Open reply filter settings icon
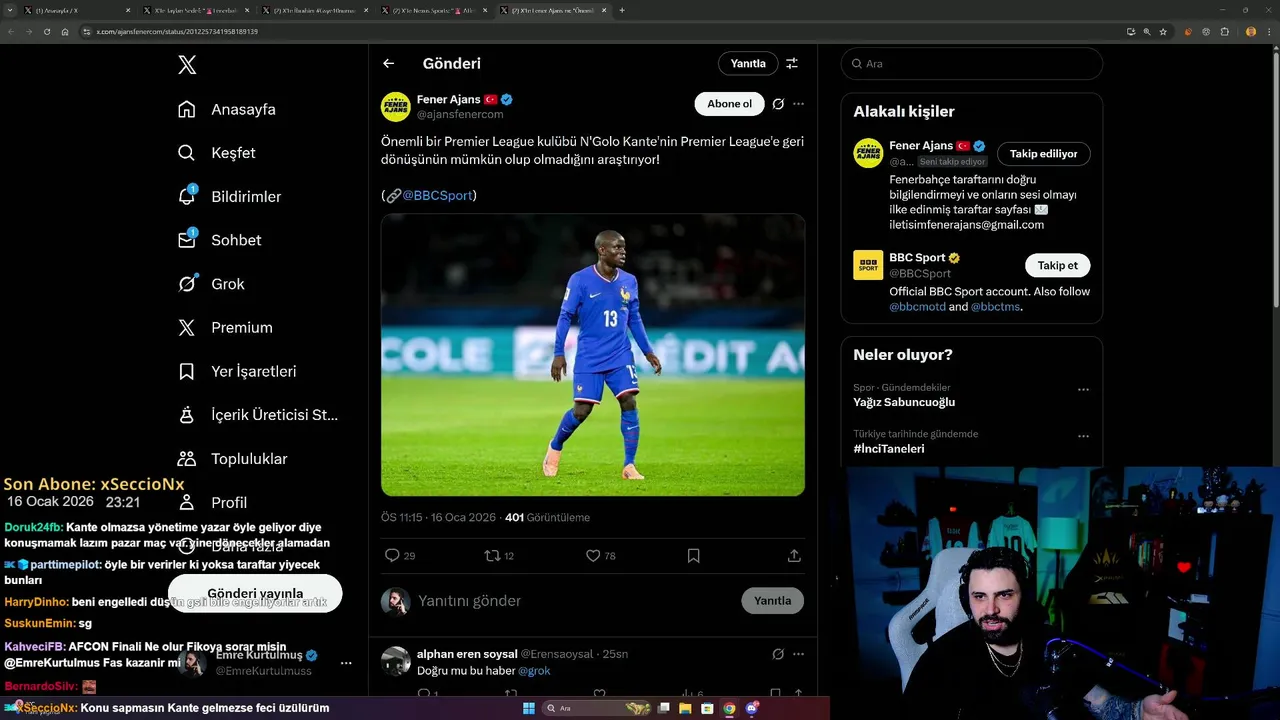This screenshot has width=1280, height=720. [792, 63]
